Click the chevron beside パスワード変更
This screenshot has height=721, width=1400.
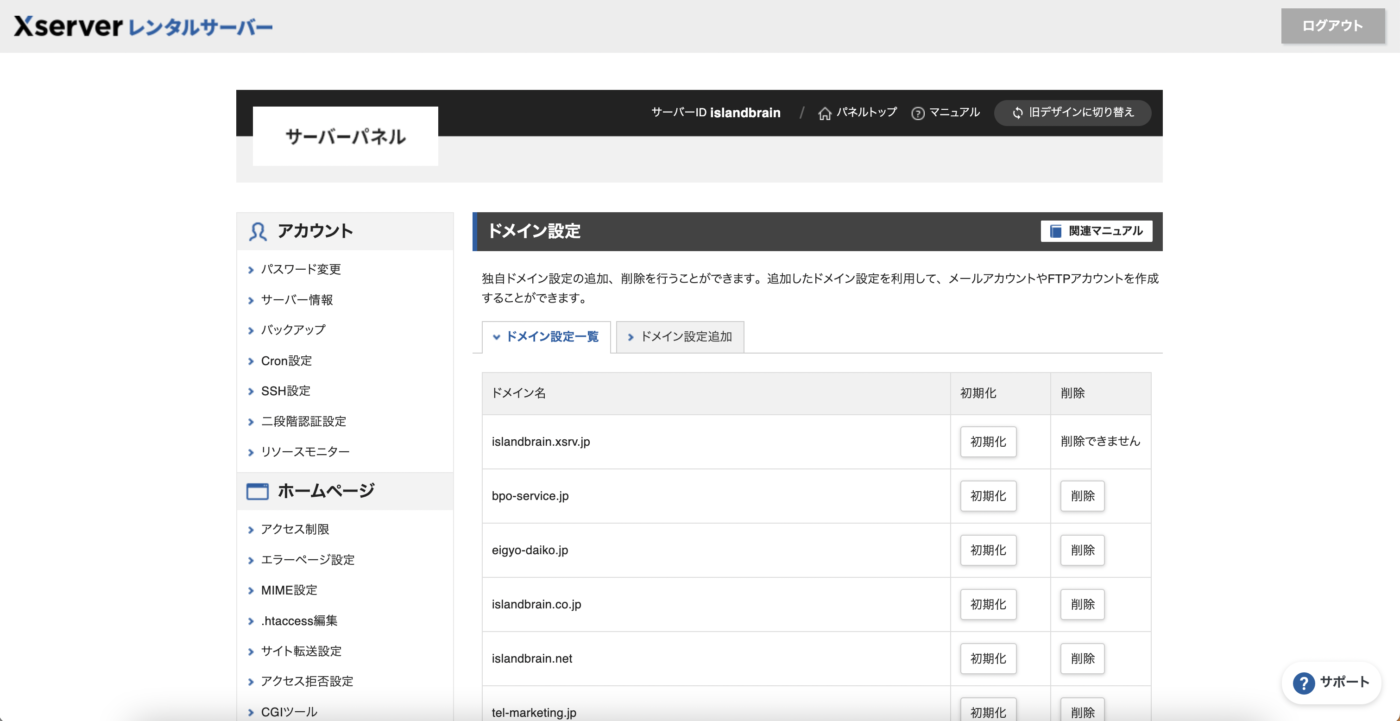click(x=251, y=270)
